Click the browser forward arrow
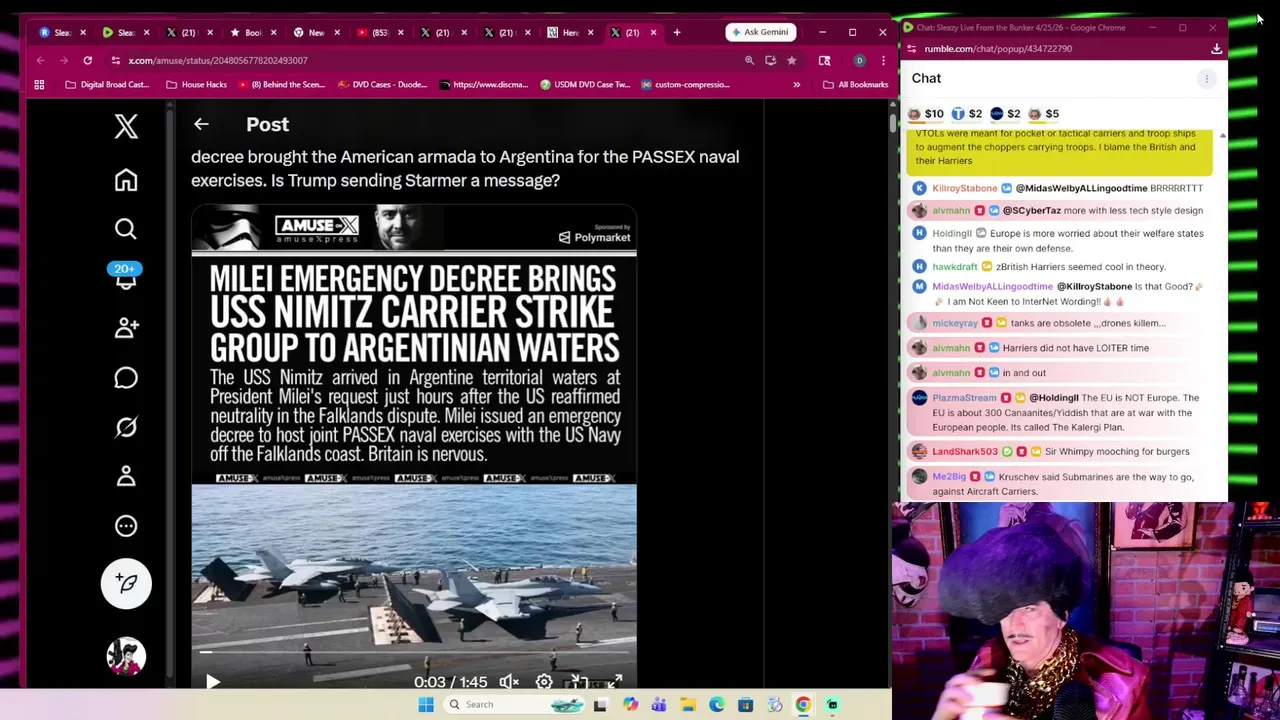 click(x=64, y=60)
